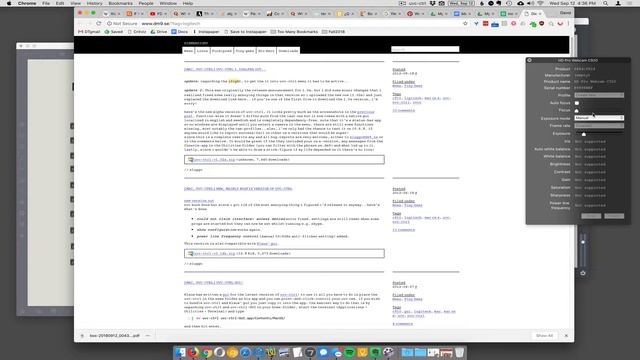The height and width of the screenshot is (360, 640).
Task: Click the red extension icon in toolbar
Action: click(485, 24)
